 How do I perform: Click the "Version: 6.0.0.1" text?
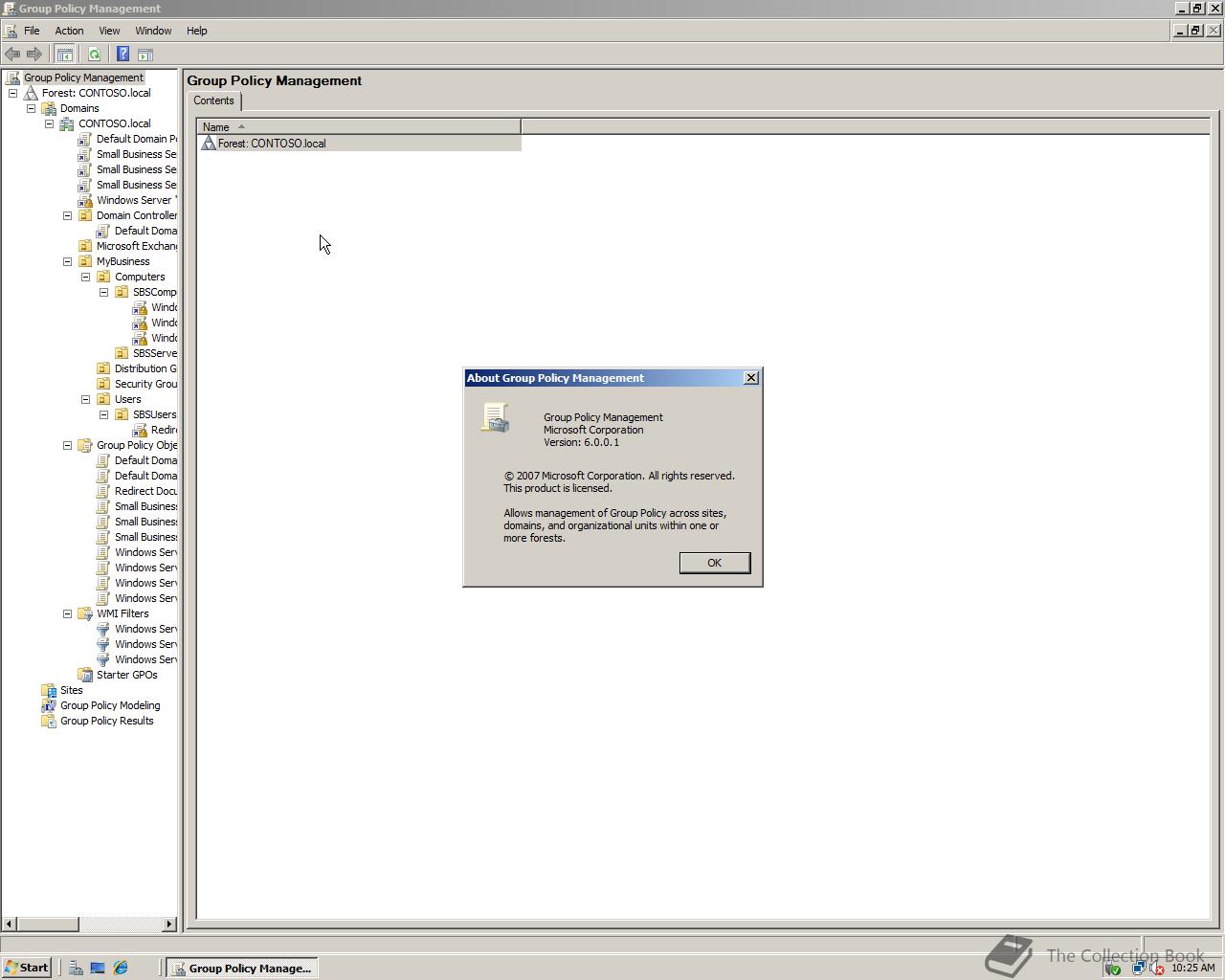click(x=581, y=442)
